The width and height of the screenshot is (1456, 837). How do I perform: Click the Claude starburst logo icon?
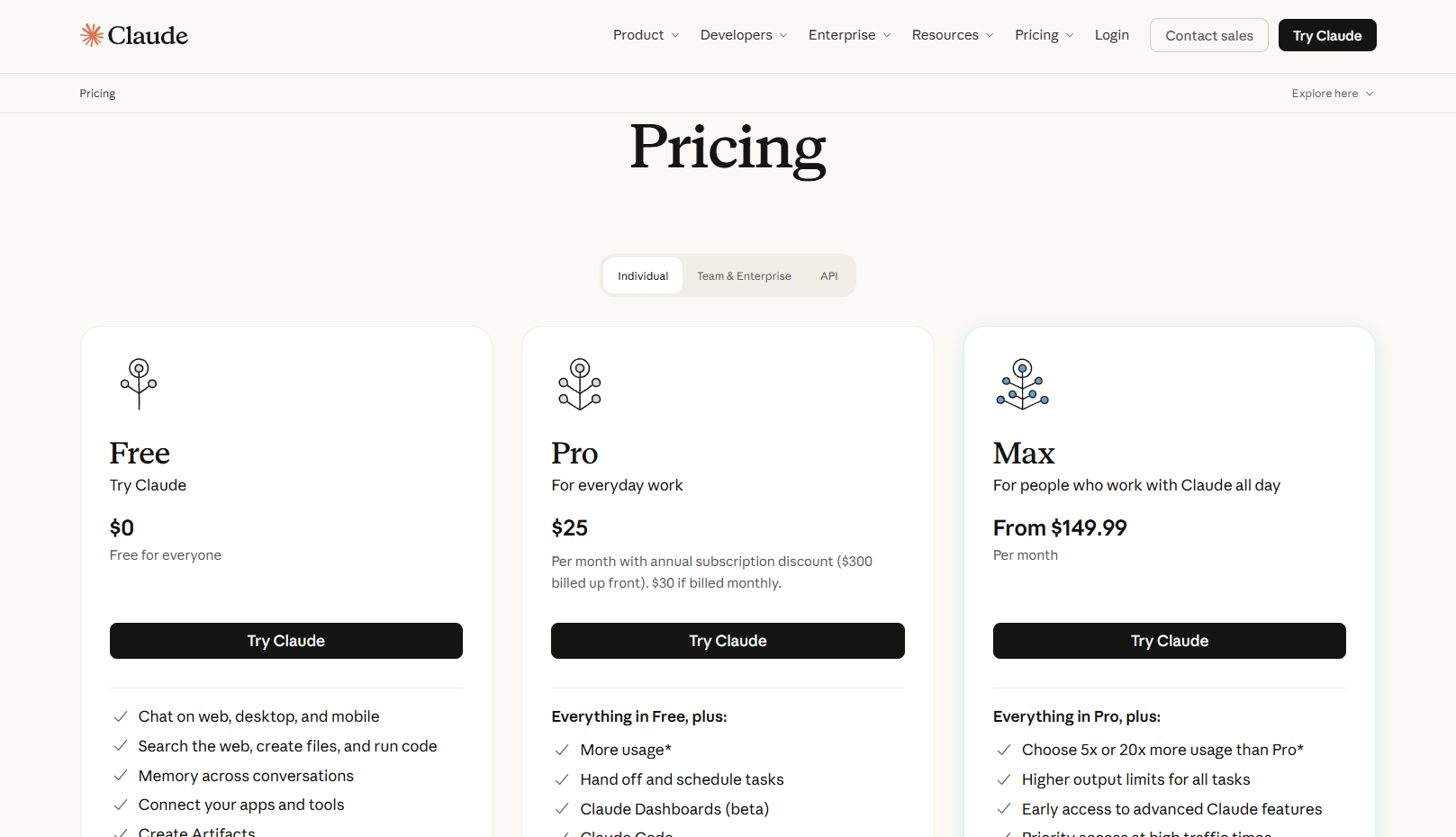point(92,35)
